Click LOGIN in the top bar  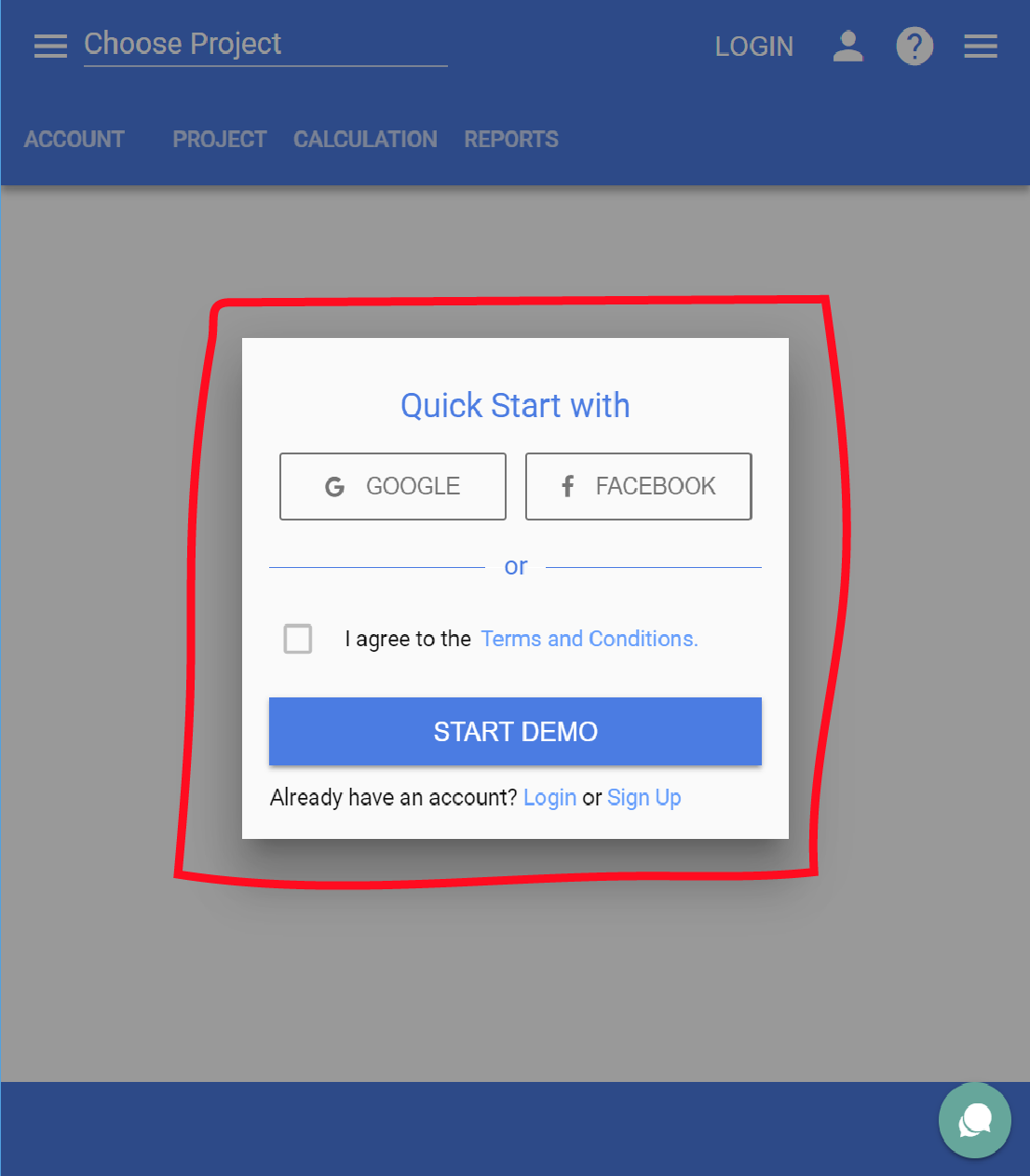click(x=754, y=47)
